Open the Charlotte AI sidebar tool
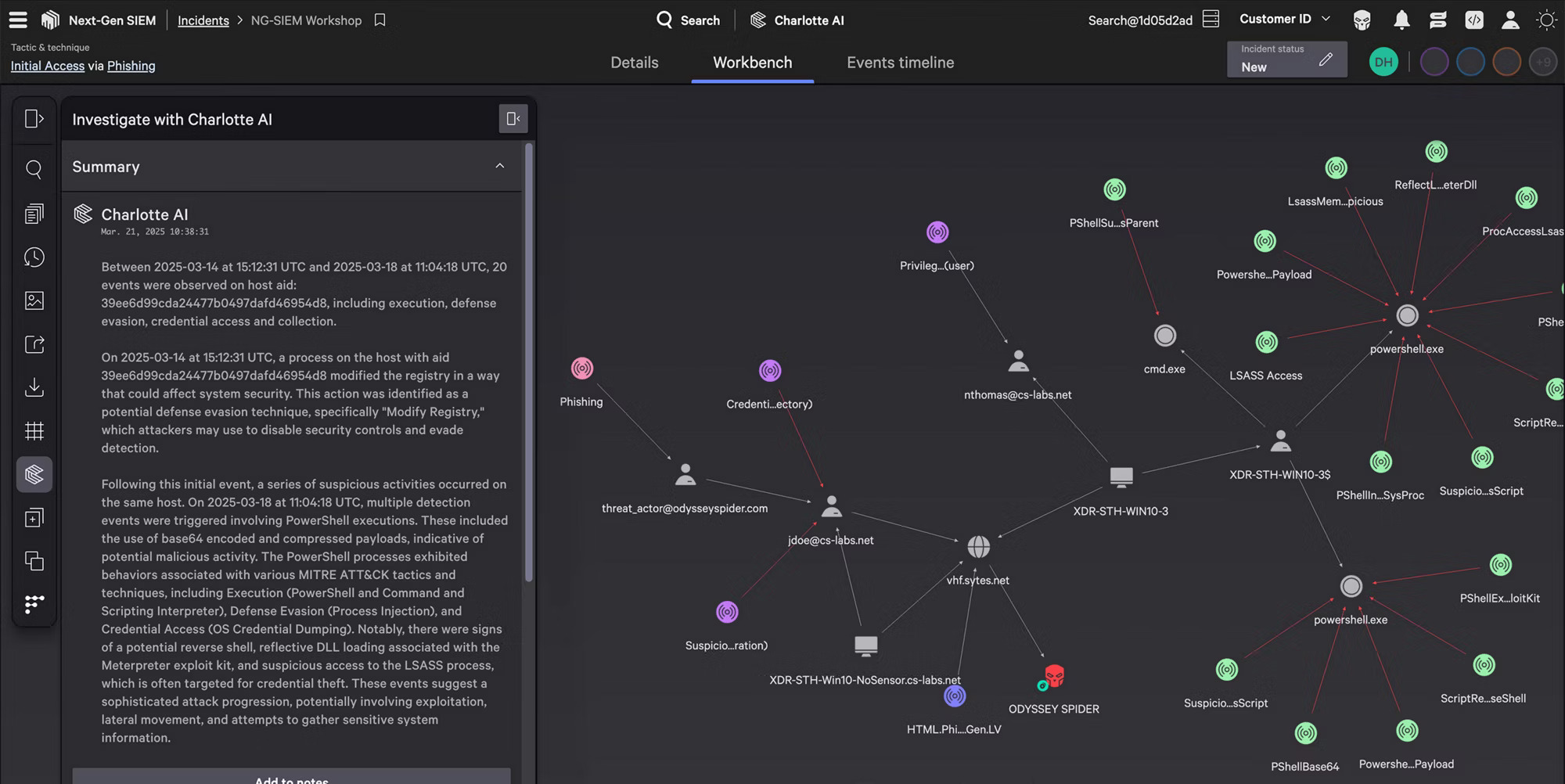 tap(34, 474)
